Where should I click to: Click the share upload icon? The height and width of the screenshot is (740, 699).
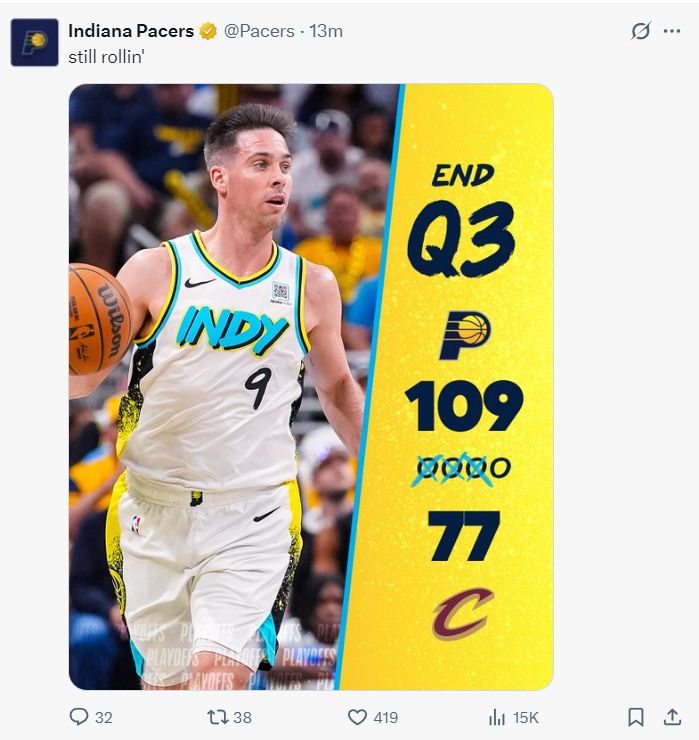672,717
